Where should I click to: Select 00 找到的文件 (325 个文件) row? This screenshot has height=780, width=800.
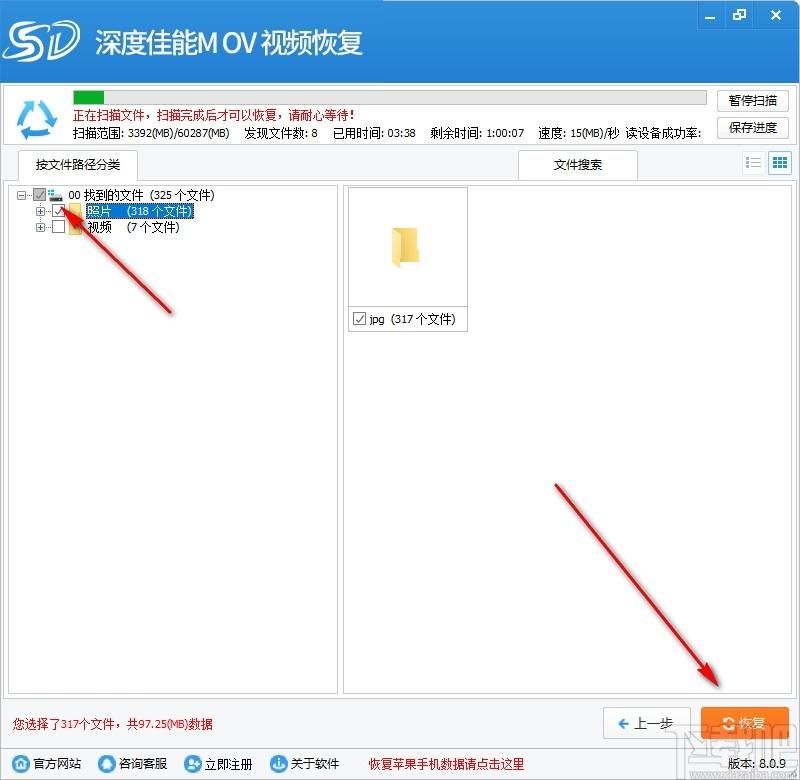pyautogui.click(x=141, y=195)
